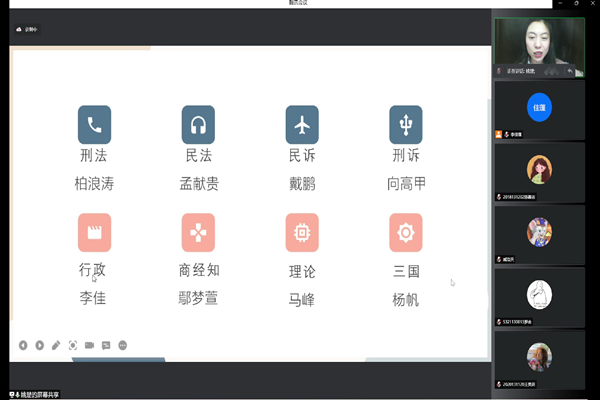The height and width of the screenshot is (400, 600).
Task: Click the chip icon above 理论
Action: tap(302, 232)
